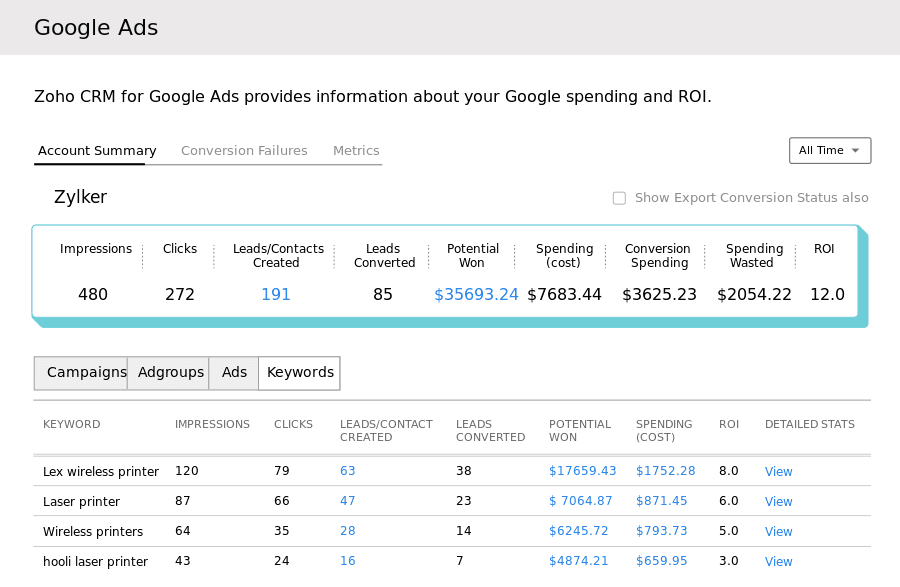The image size is (900, 587).
Task: Click the CLICKS column header
Action: pos(293,424)
